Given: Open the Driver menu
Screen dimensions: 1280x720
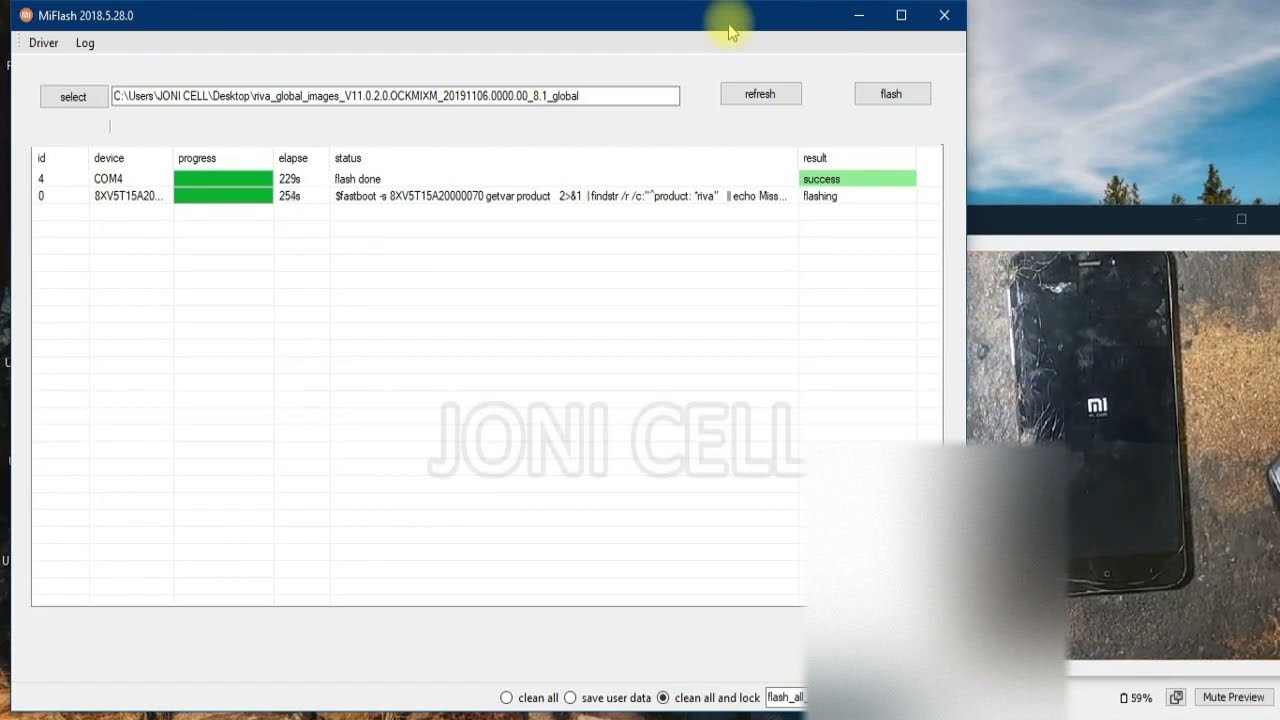Looking at the screenshot, I should pyautogui.click(x=44, y=43).
